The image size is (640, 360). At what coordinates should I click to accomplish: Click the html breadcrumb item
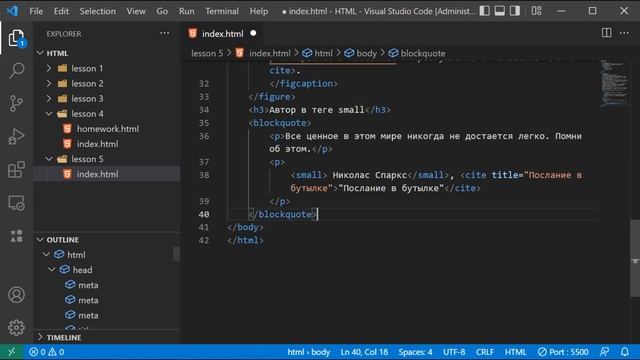pos(318,53)
